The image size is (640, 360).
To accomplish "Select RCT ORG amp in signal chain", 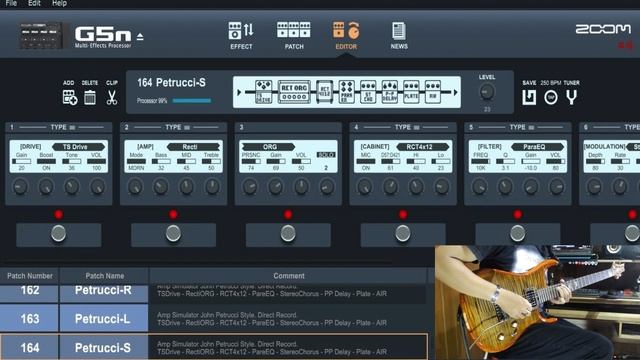I will [294, 92].
